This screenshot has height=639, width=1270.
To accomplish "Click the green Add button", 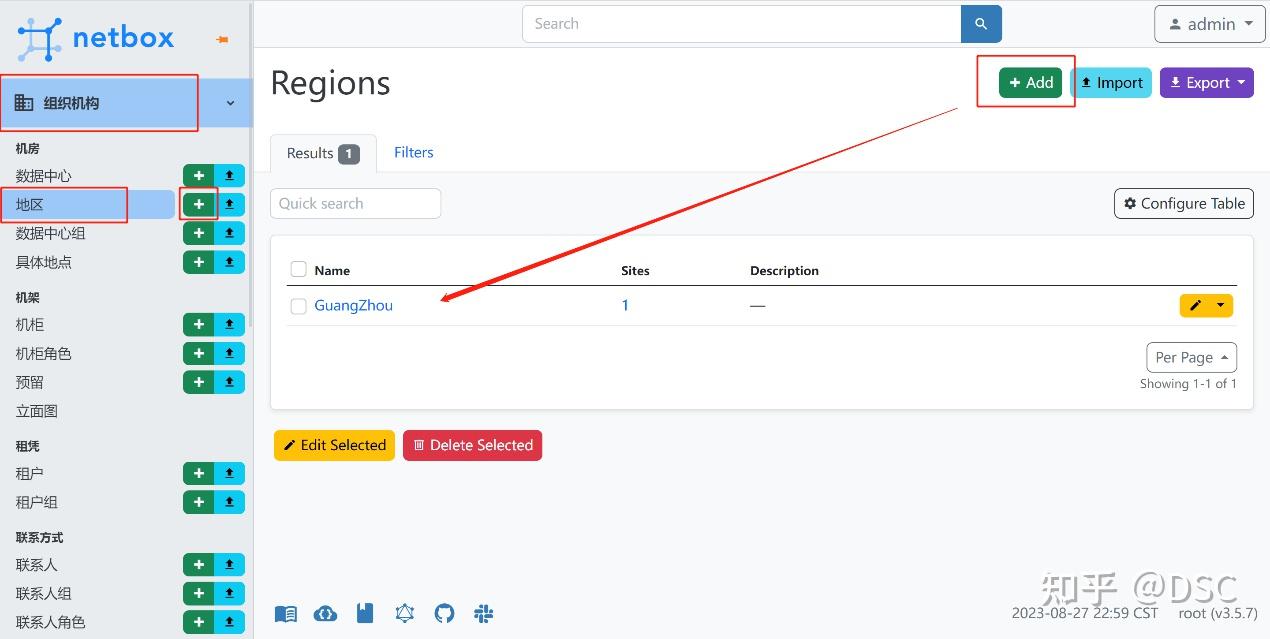I will [1030, 83].
